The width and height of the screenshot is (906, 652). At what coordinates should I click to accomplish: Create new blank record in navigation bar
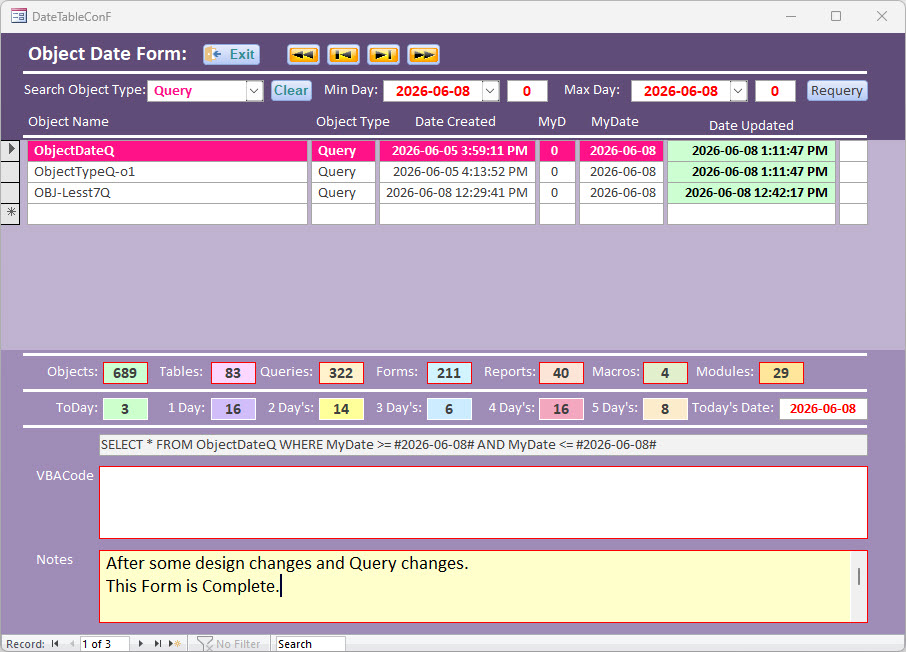(174, 643)
